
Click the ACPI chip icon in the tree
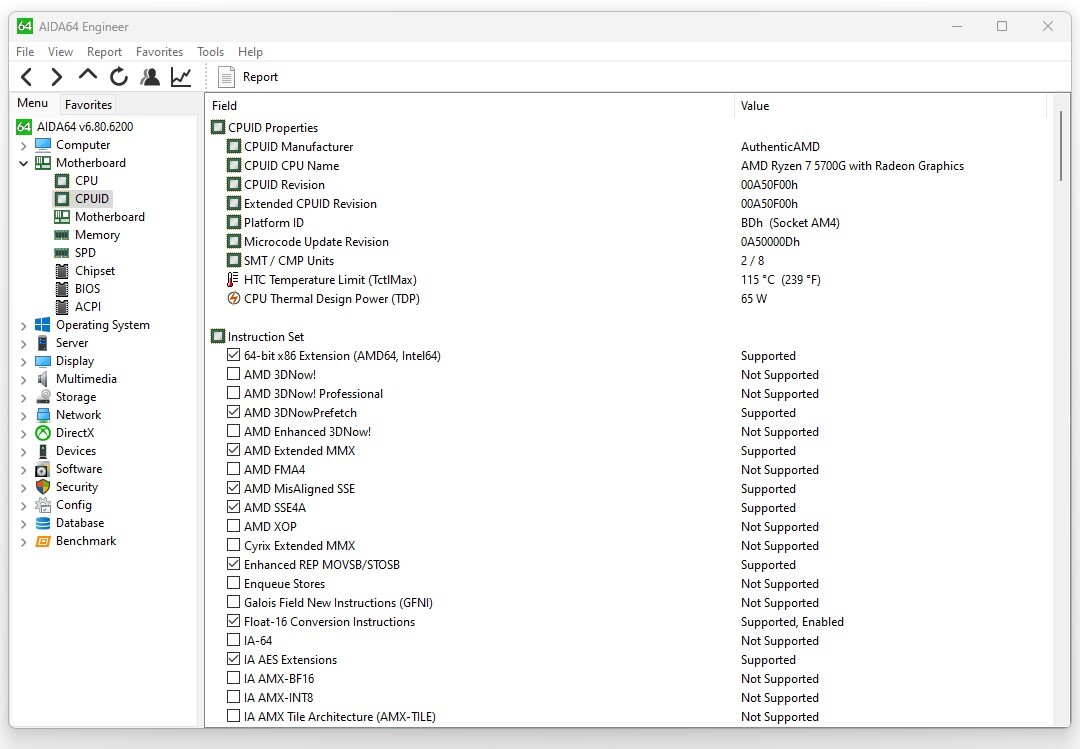tap(62, 307)
